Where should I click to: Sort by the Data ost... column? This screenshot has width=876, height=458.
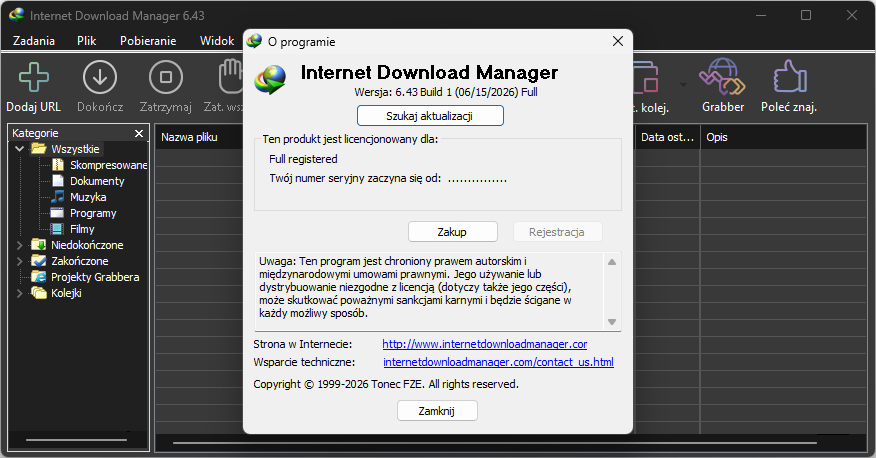click(668, 137)
